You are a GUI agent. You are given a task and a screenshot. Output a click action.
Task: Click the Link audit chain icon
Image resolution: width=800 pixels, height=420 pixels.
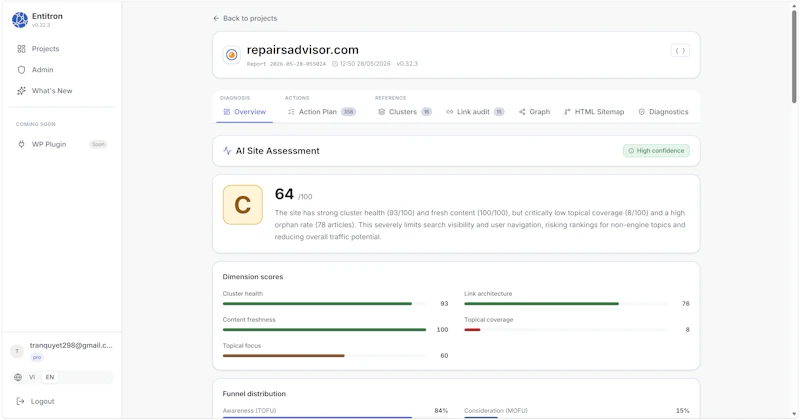pyautogui.click(x=449, y=112)
